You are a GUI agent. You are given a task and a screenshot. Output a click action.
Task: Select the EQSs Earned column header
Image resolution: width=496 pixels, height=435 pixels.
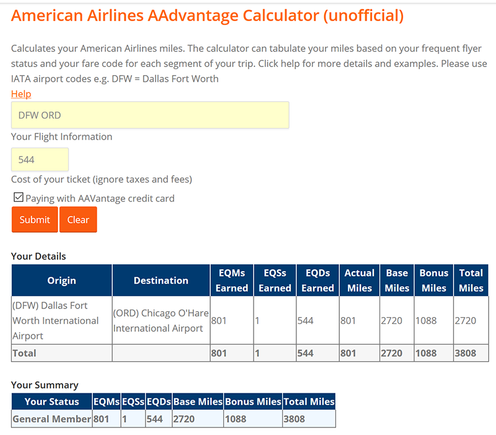(275, 280)
